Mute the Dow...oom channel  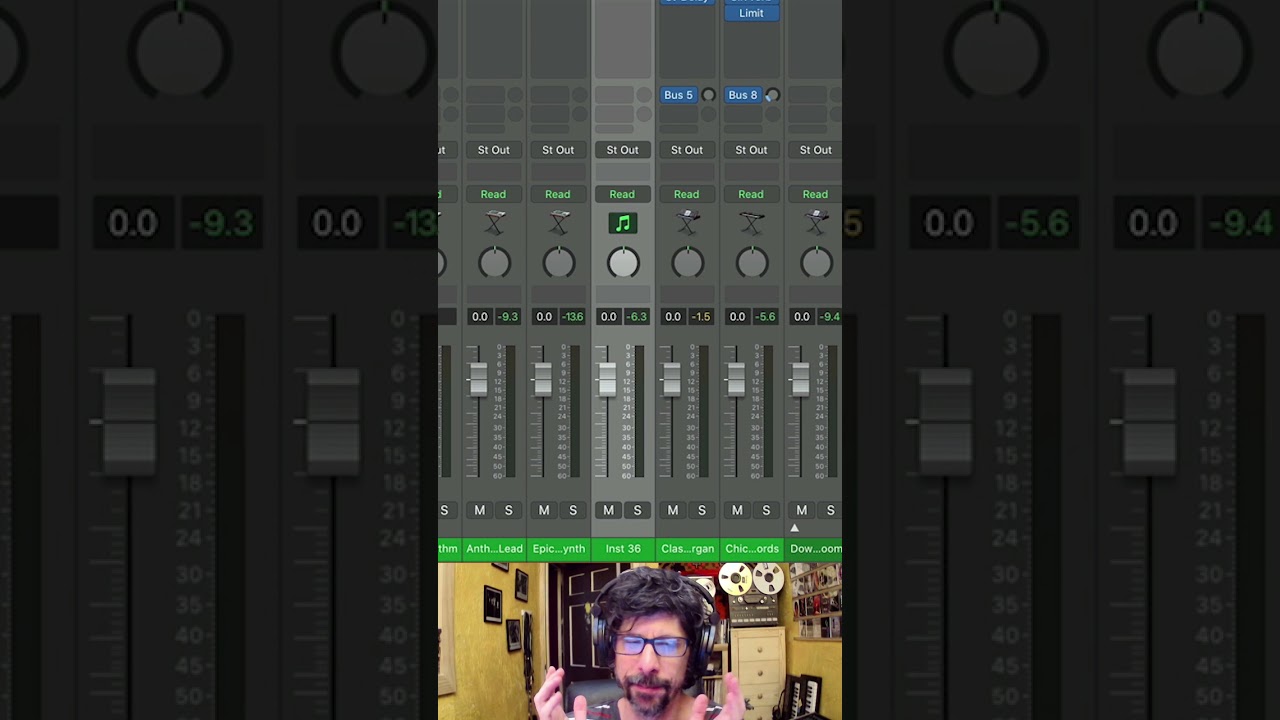(x=801, y=510)
